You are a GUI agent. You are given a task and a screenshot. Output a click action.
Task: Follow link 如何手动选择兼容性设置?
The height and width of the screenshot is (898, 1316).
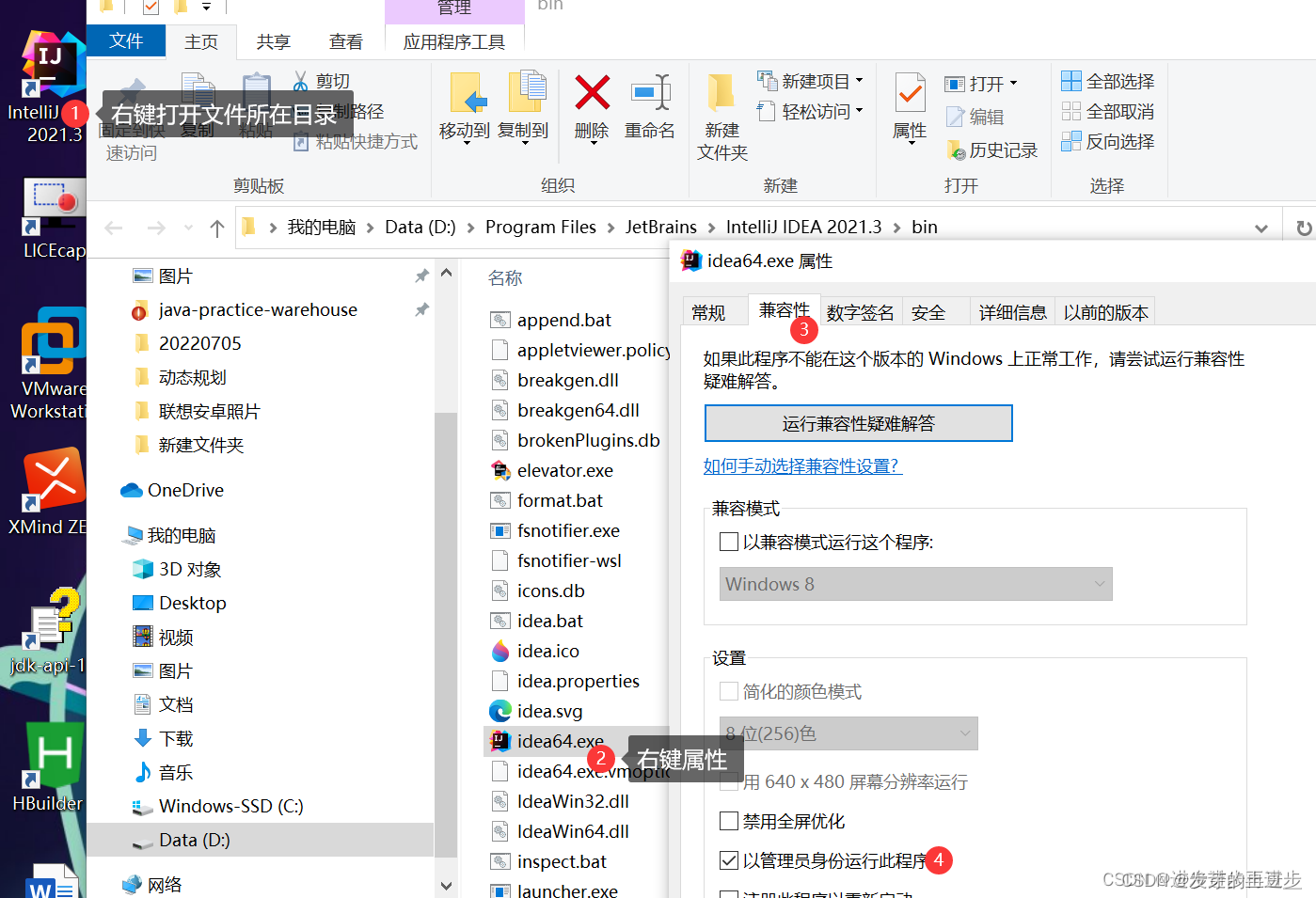click(x=802, y=465)
